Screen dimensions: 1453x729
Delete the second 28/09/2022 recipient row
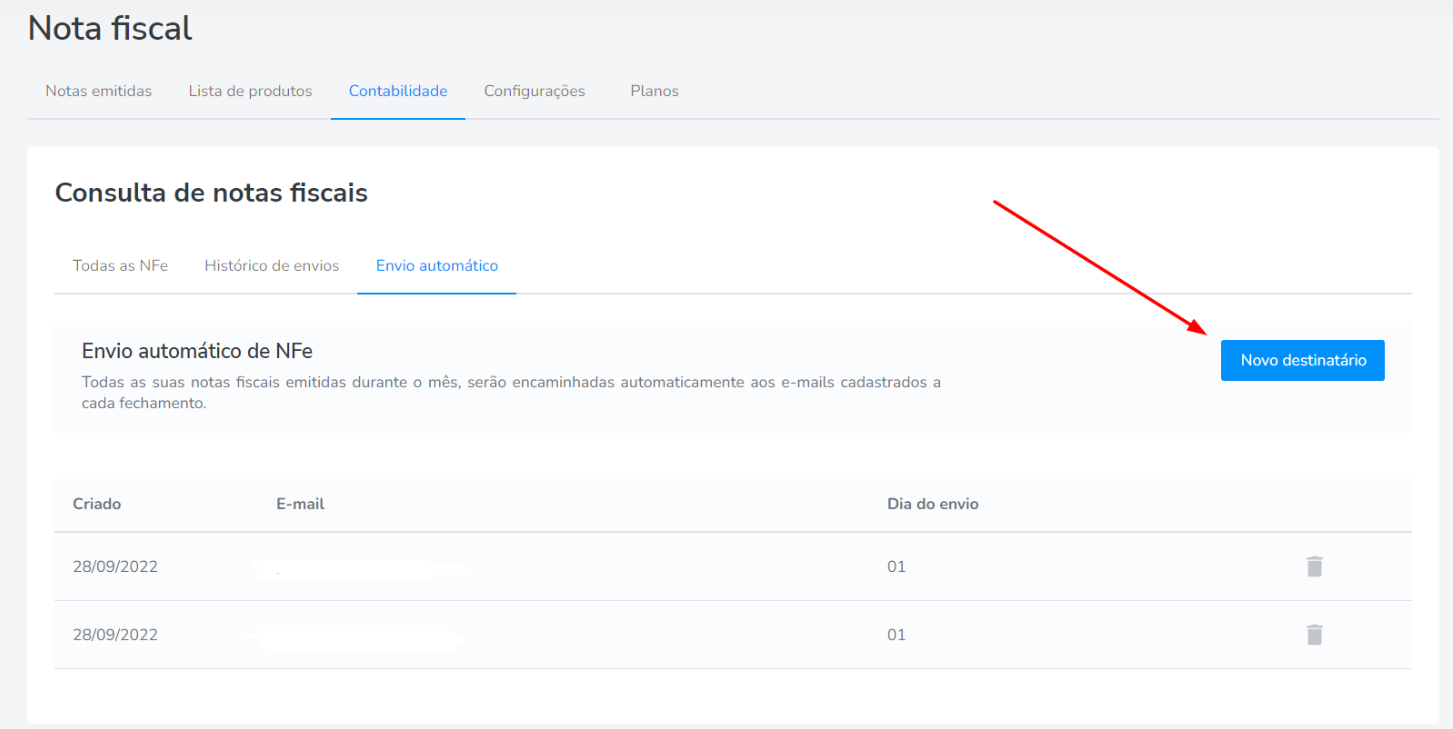coord(1314,635)
